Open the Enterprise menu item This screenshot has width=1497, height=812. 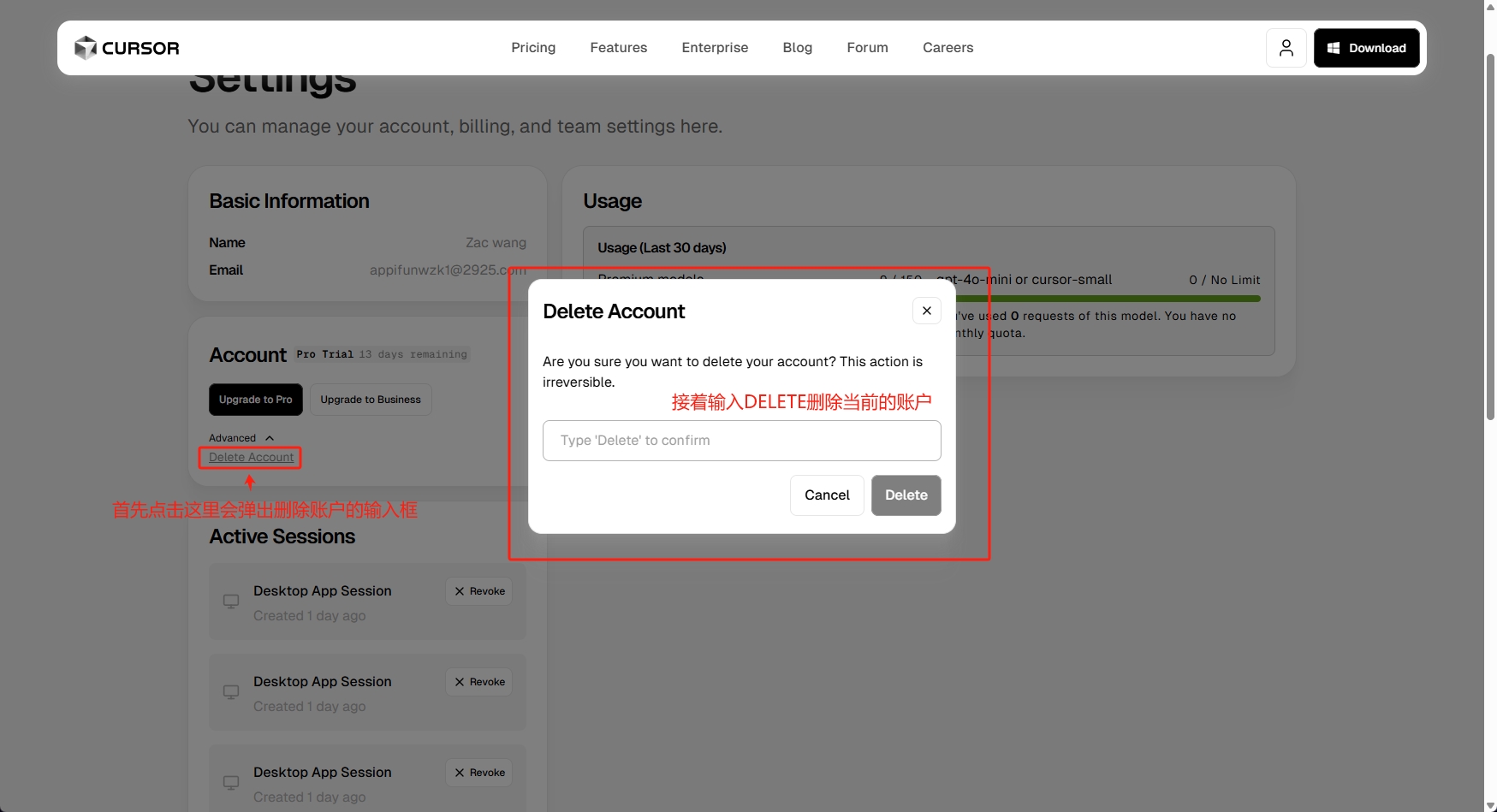(x=715, y=48)
